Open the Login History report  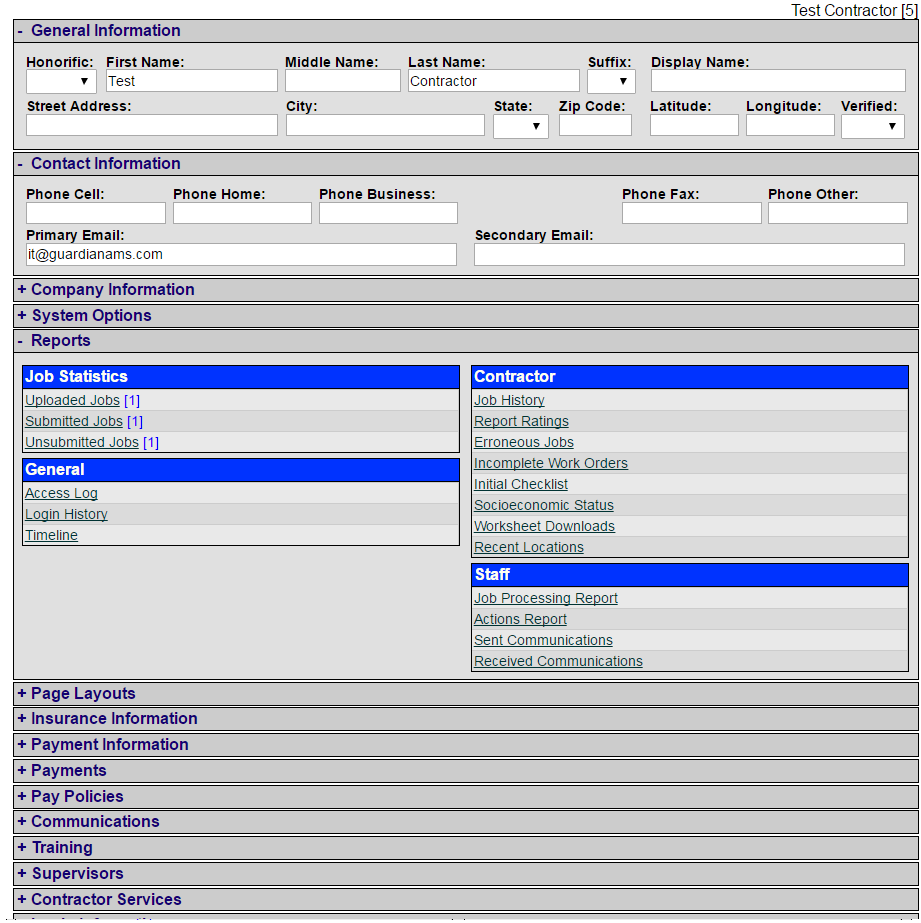[x=66, y=514]
